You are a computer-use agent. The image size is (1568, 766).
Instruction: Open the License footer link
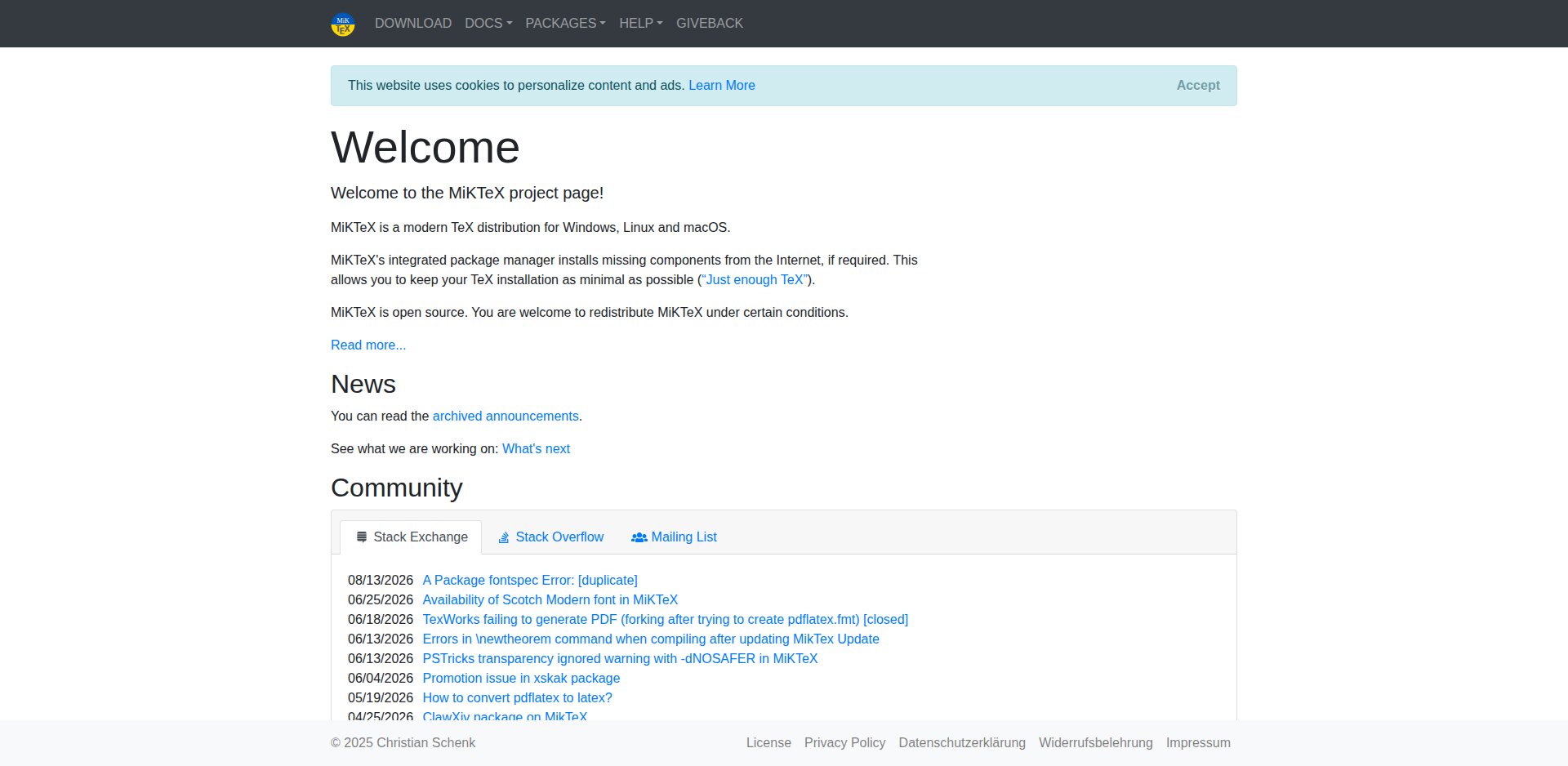point(768,742)
